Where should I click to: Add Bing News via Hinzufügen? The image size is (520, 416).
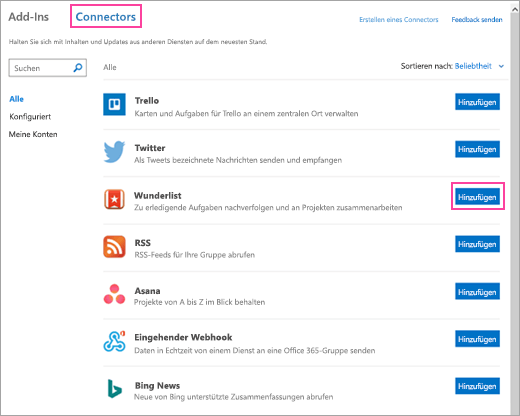click(477, 386)
